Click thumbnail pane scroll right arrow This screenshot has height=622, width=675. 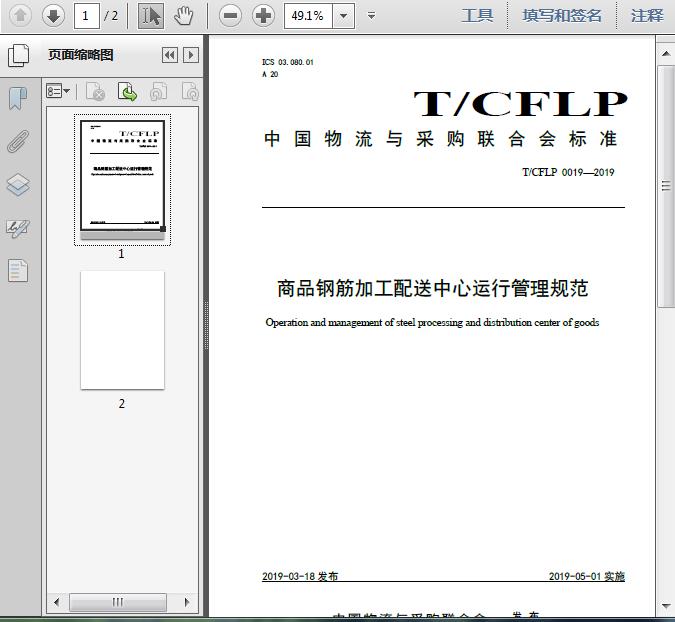(187, 602)
